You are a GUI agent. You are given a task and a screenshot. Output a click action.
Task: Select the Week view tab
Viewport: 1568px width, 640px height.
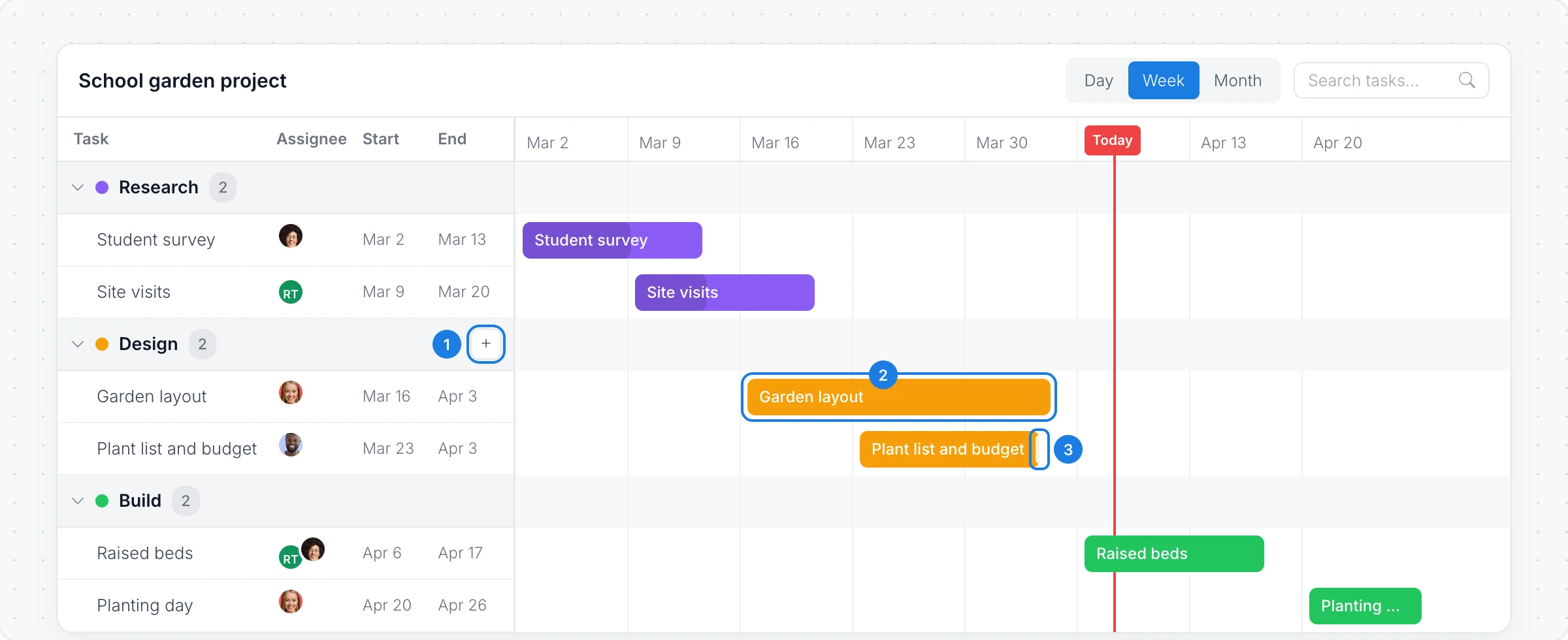tap(1164, 80)
